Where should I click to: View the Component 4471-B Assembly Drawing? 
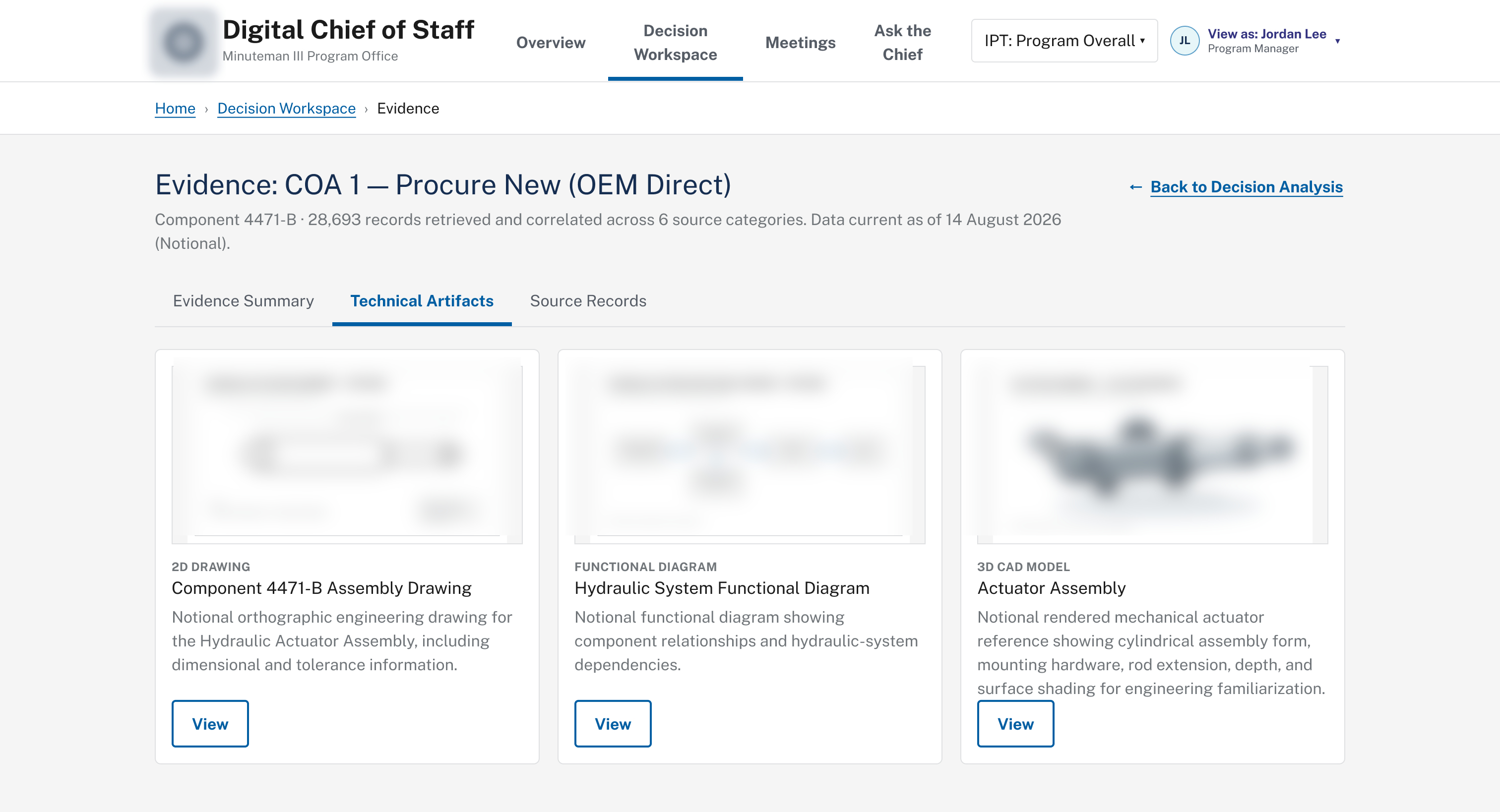pyautogui.click(x=210, y=724)
